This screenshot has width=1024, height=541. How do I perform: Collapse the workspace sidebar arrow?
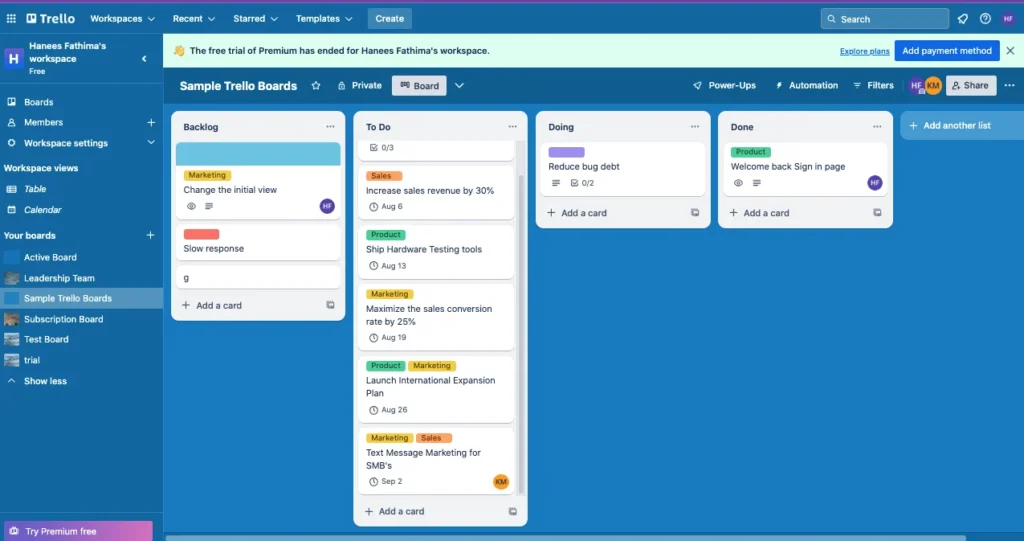coord(144,59)
